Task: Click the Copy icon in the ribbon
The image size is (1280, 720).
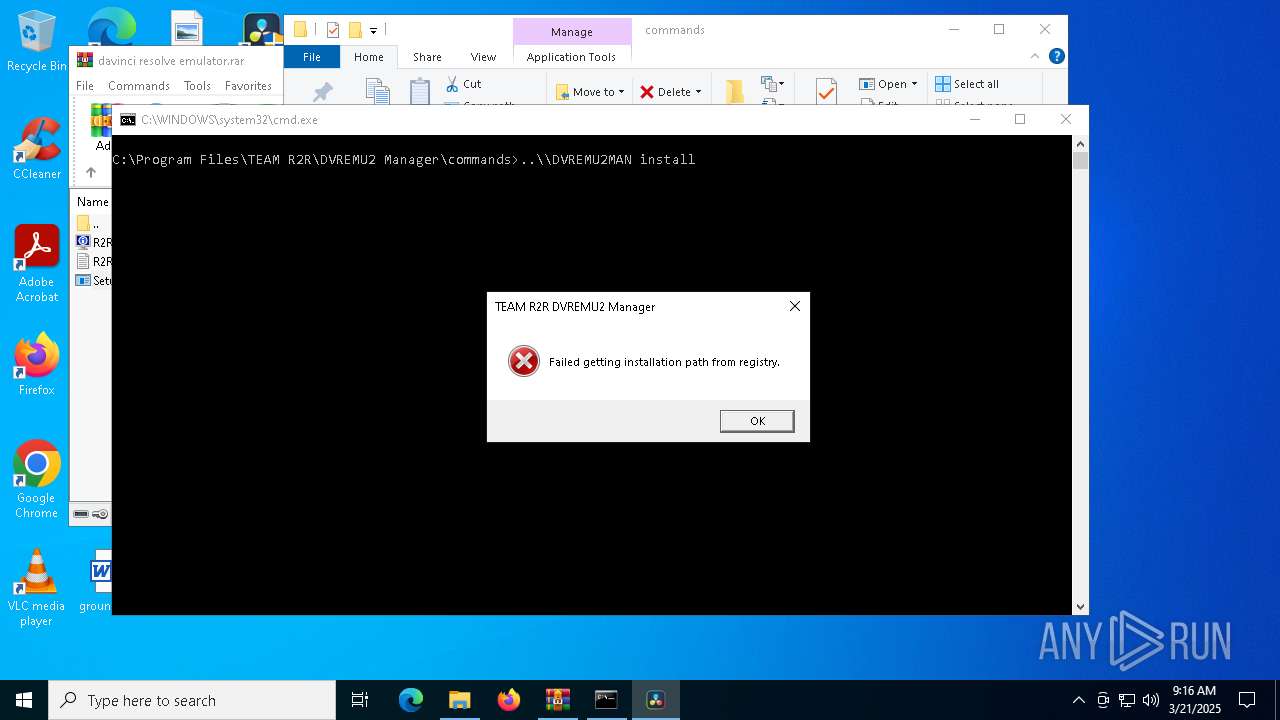Action: click(x=377, y=92)
